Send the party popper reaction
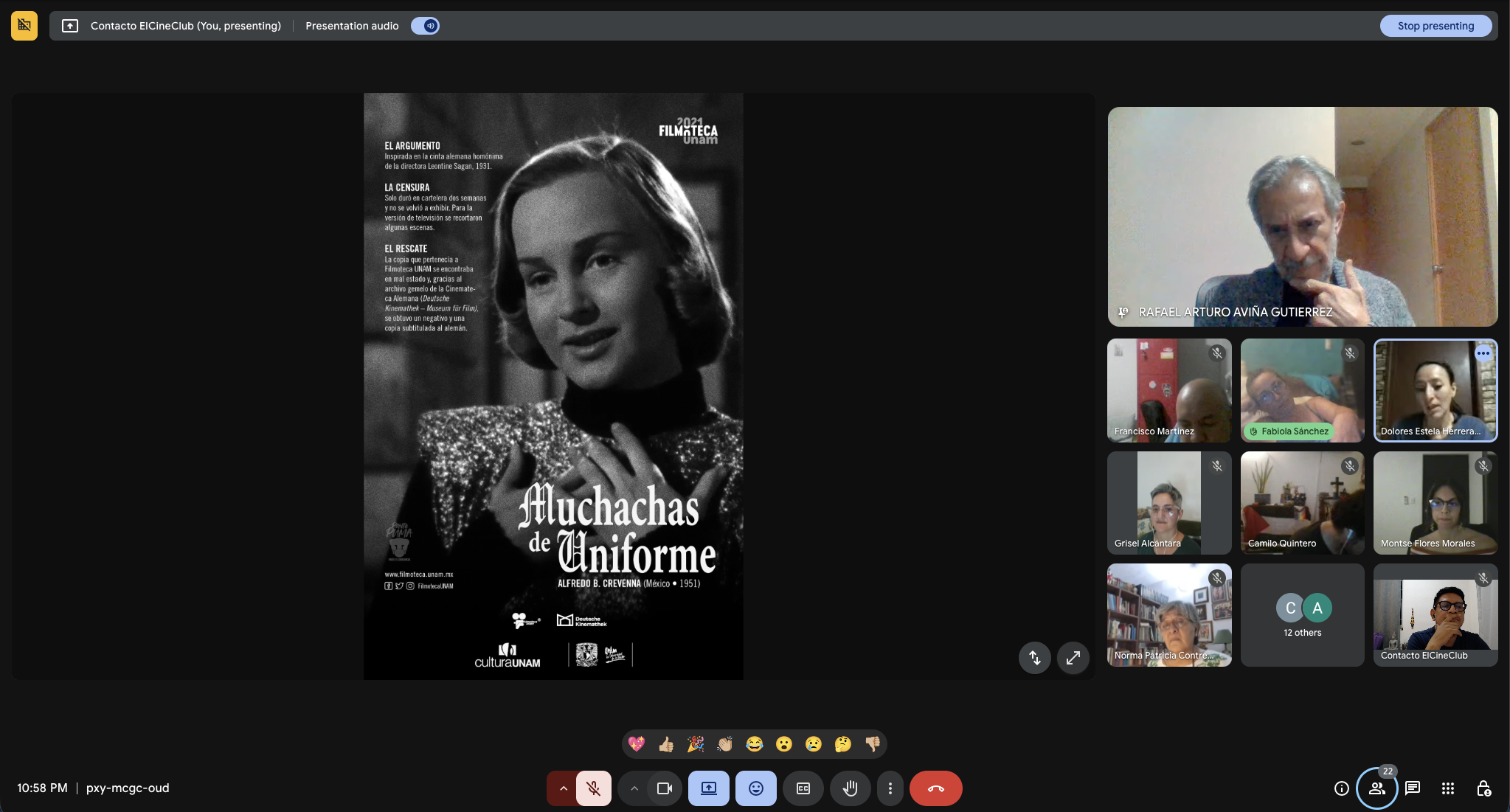The height and width of the screenshot is (812, 1510). pos(696,744)
